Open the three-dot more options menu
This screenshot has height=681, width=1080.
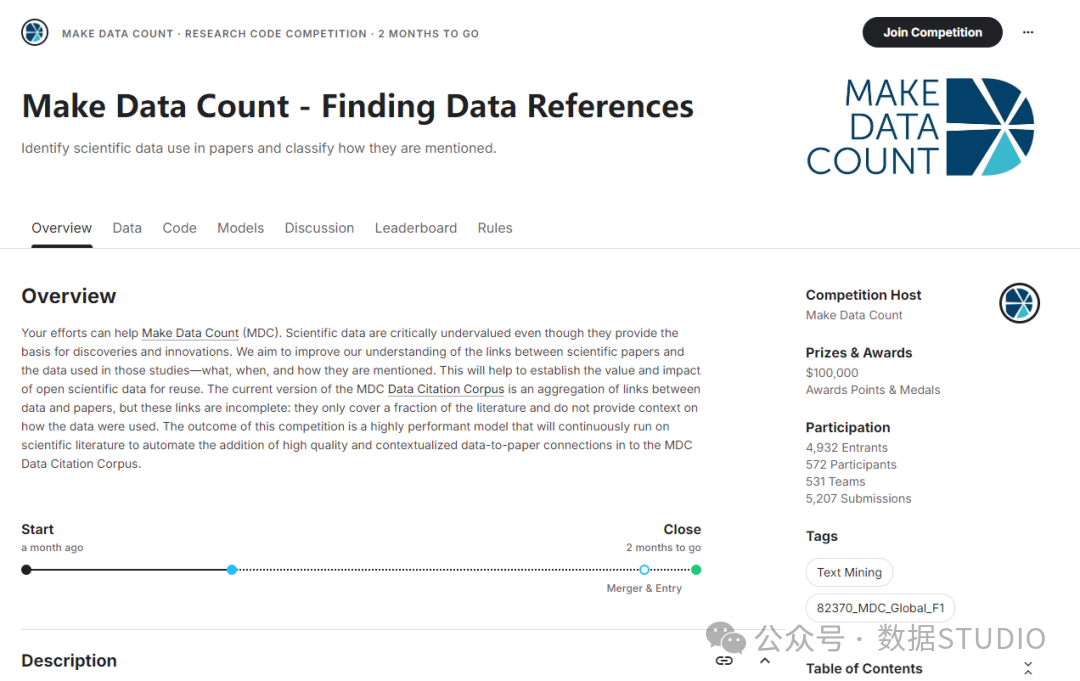(x=1028, y=32)
